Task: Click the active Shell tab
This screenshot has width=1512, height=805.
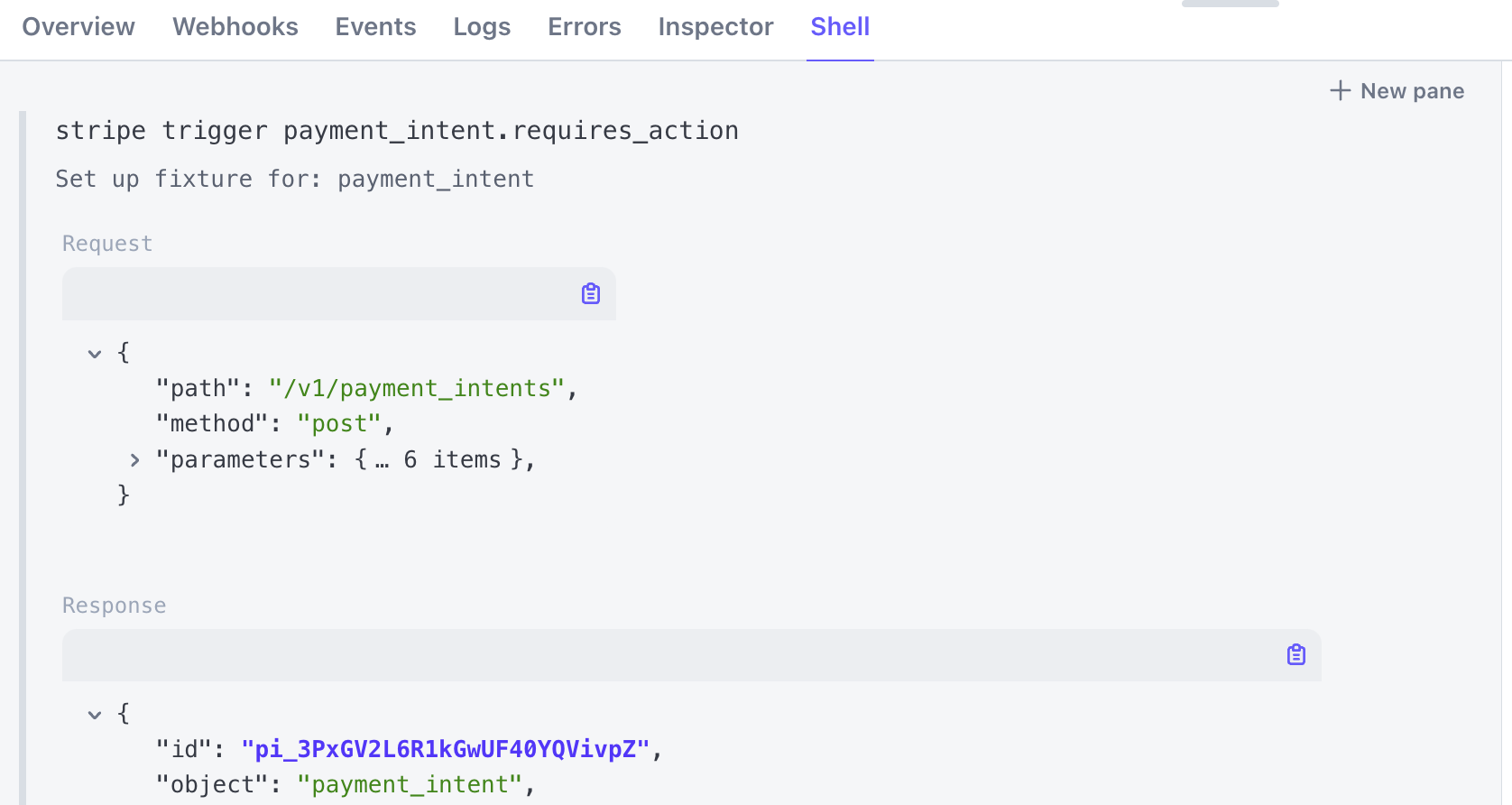Action: point(839,27)
